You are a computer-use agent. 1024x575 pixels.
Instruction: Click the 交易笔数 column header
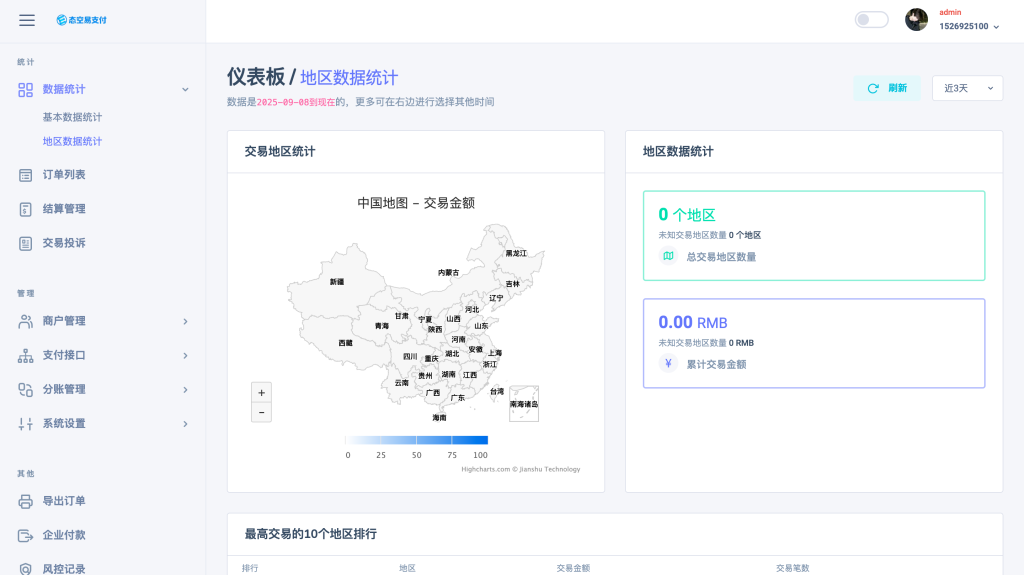(793, 568)
